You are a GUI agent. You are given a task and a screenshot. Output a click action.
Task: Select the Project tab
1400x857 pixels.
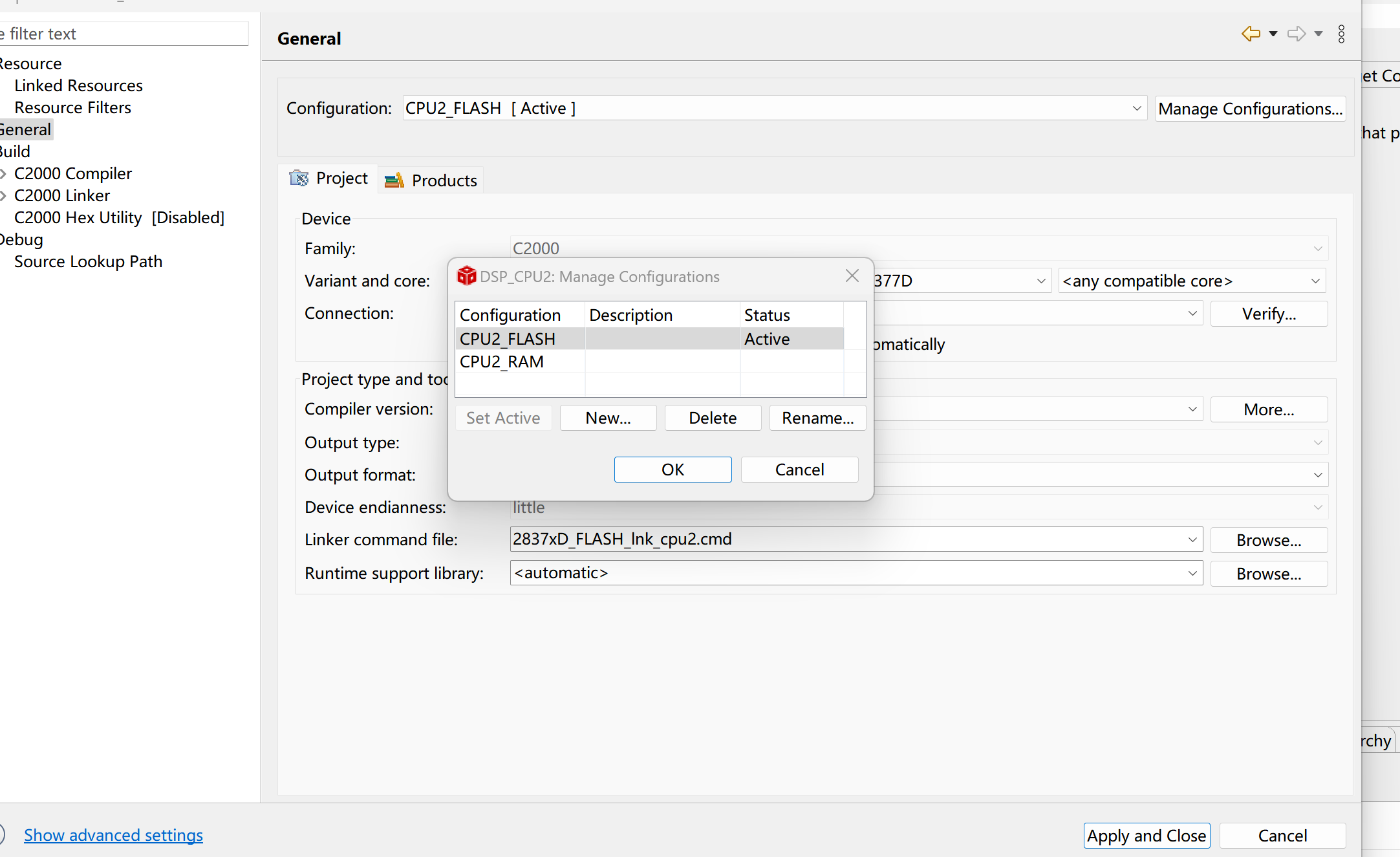coord(329,179)
